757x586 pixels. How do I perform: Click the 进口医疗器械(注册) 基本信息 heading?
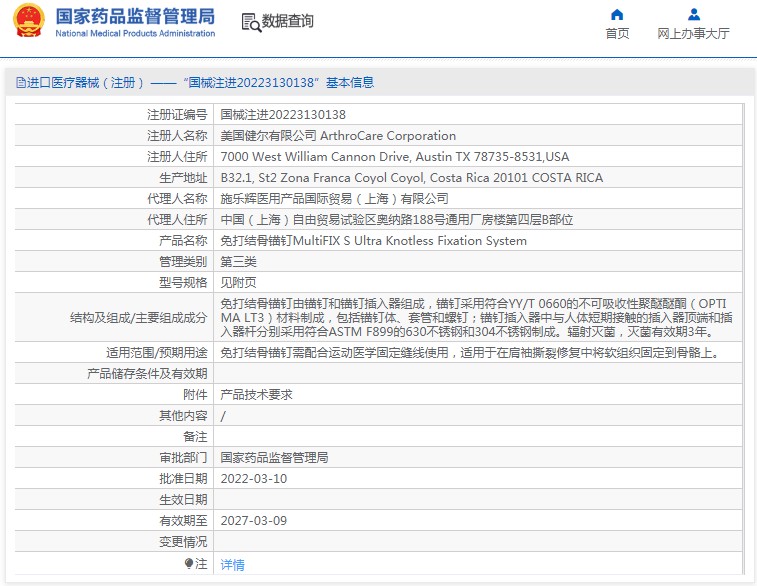point(195,83)
